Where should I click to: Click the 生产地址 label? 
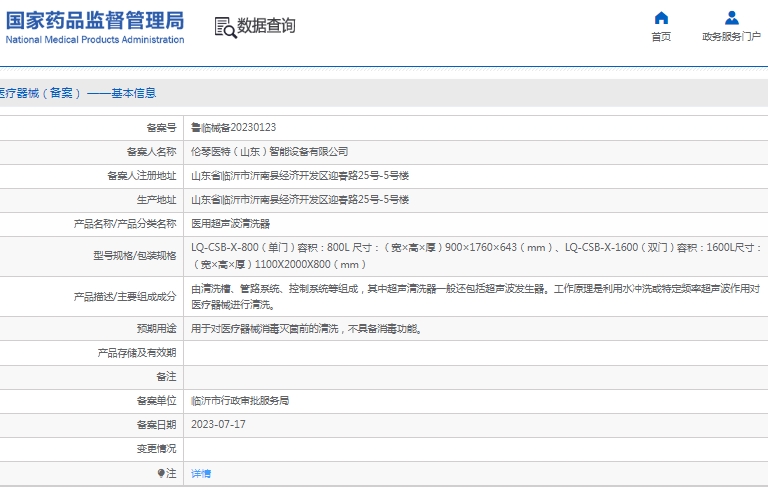(156, 200)
